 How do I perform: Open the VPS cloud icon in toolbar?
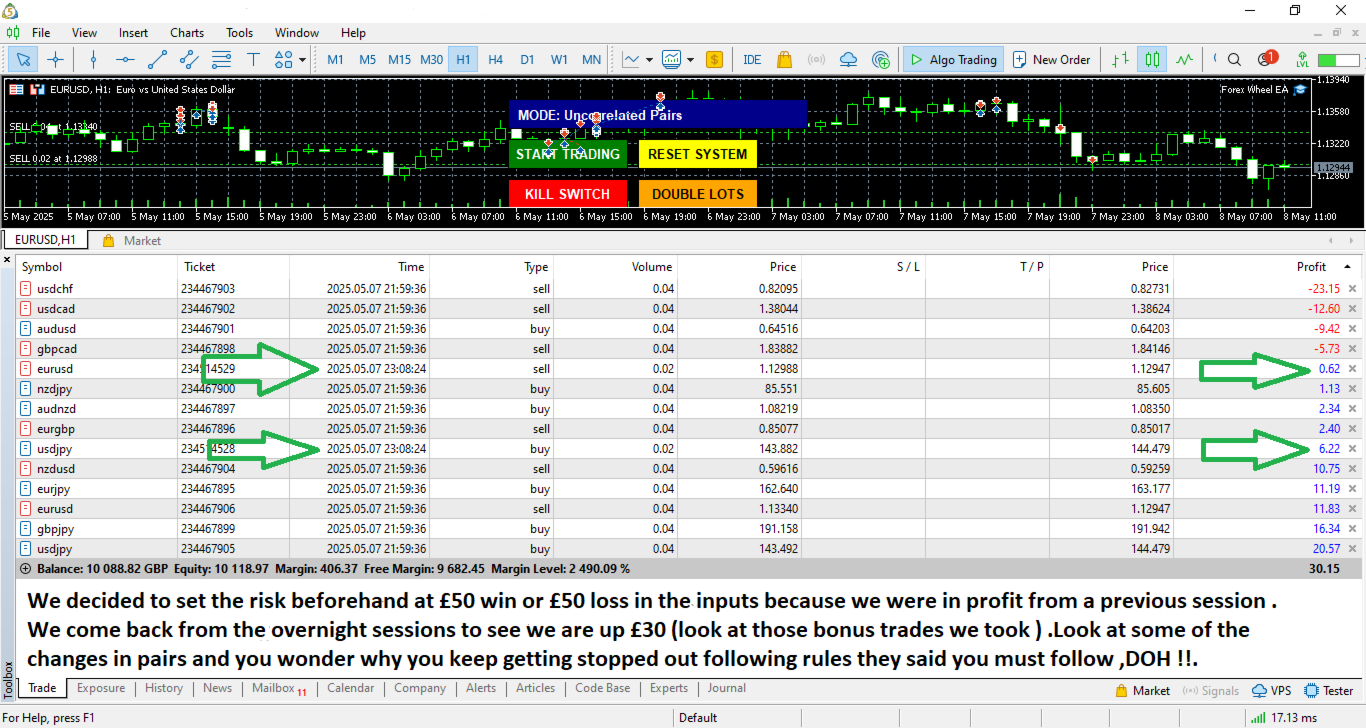(x=848, y=59)
